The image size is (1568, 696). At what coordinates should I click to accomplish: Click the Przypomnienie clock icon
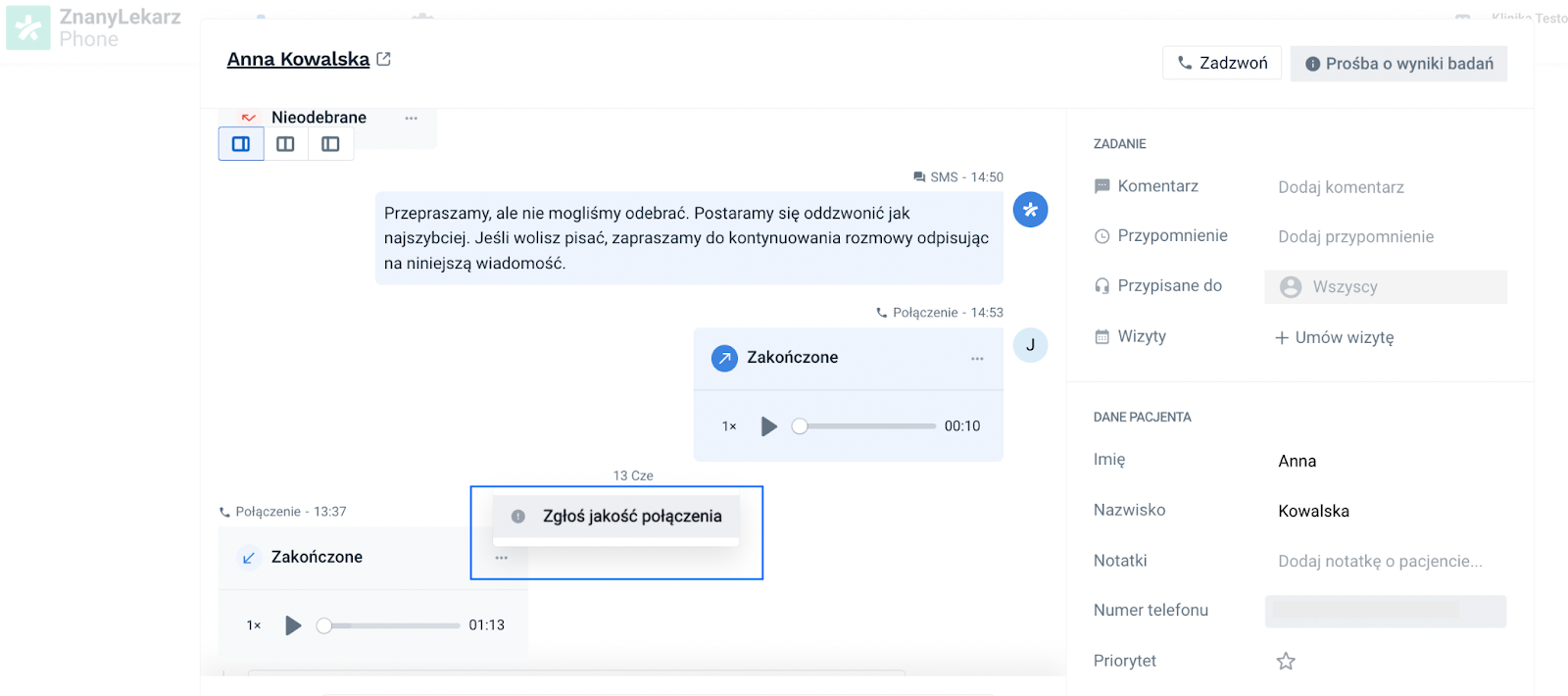(1102, 236)
